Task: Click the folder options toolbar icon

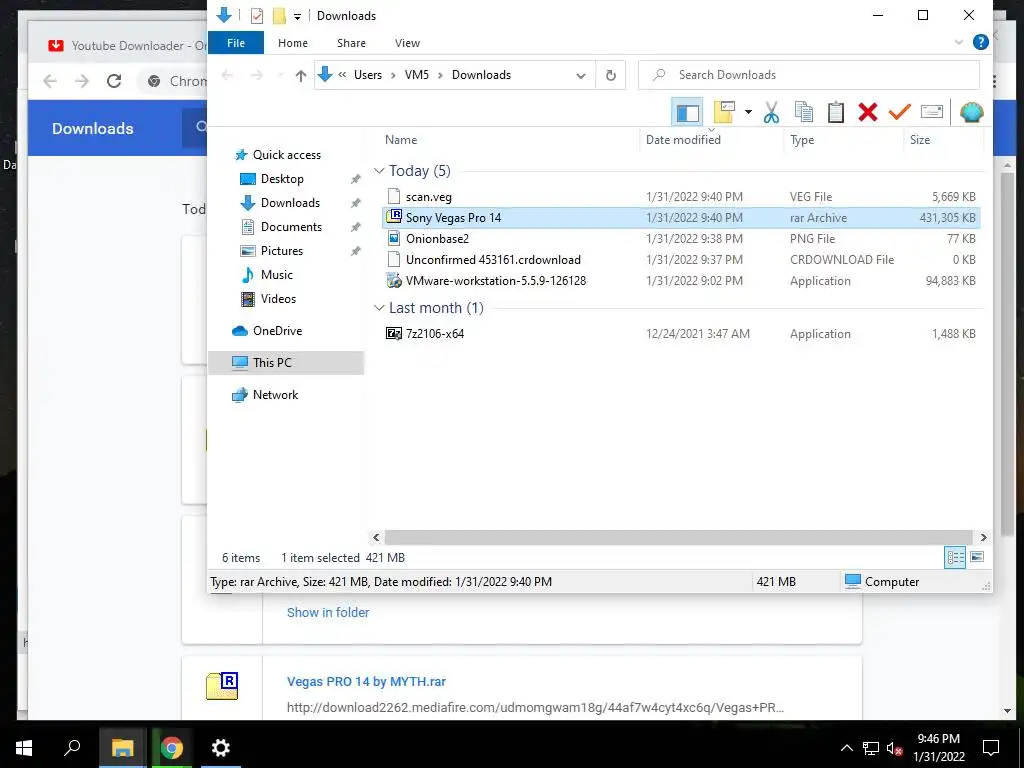Action: click(x=724, y=112)
